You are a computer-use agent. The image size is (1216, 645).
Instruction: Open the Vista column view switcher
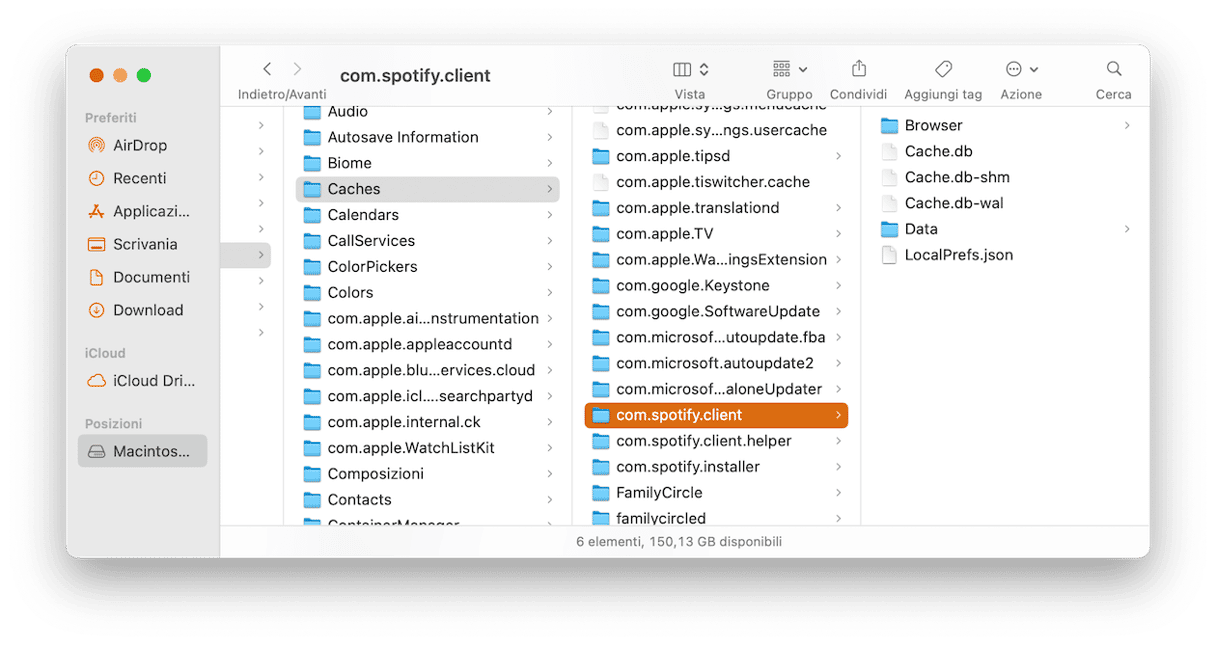690,69
